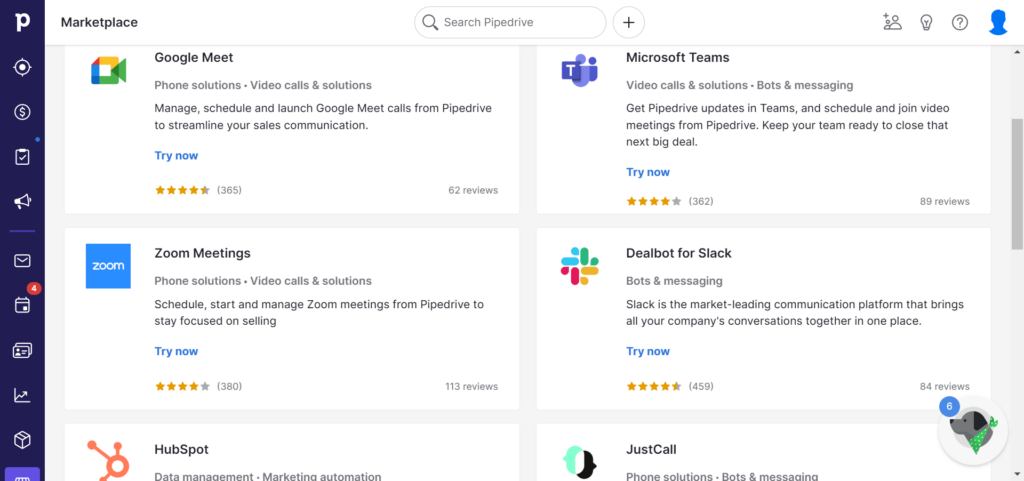Screen dimensions: 1024x481
Task: Open Sales Assistant lightbulb icon
Action: (x=926, y=22)
